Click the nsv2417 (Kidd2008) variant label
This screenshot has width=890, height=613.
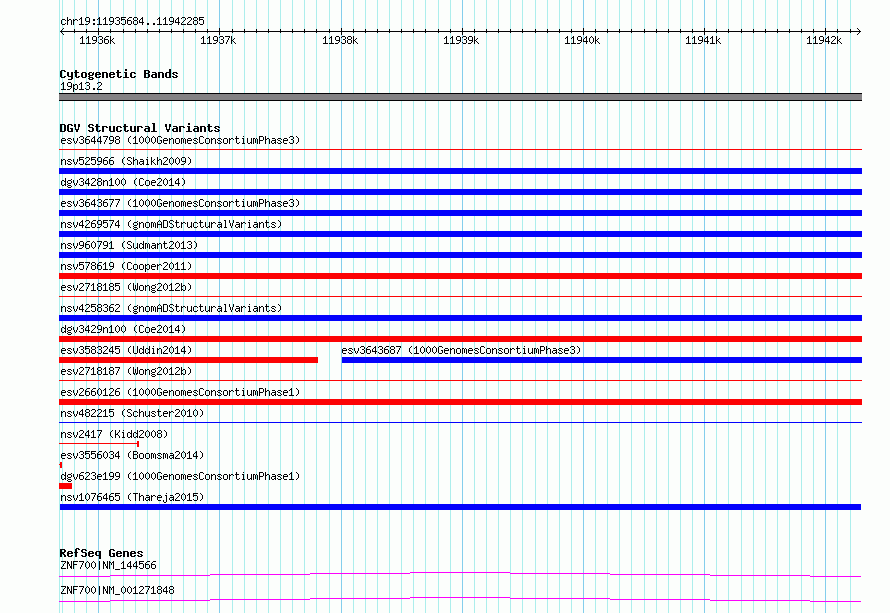pos(114,434)
